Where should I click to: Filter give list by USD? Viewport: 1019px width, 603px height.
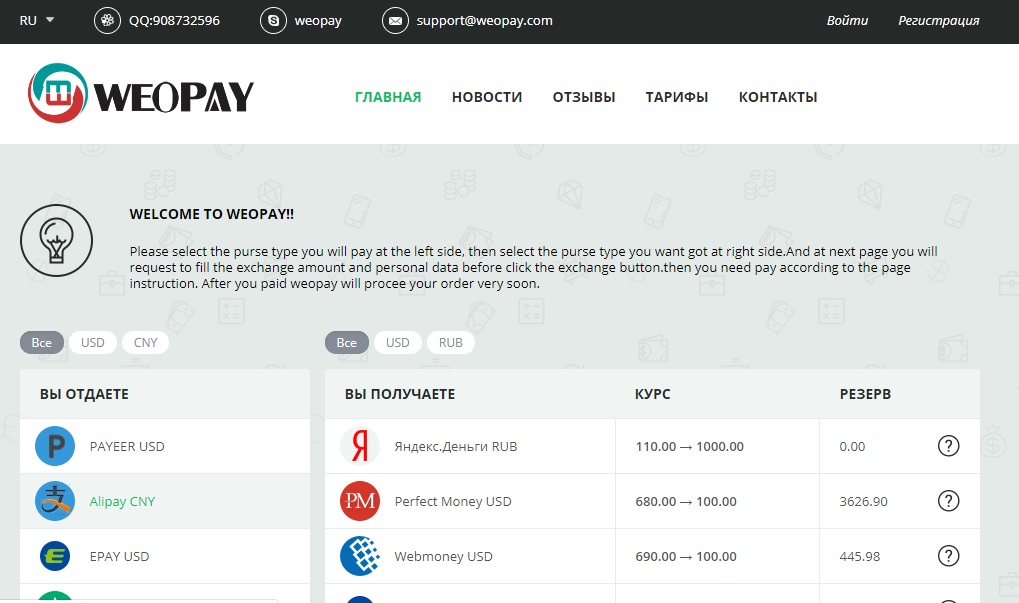click(93, 342)
